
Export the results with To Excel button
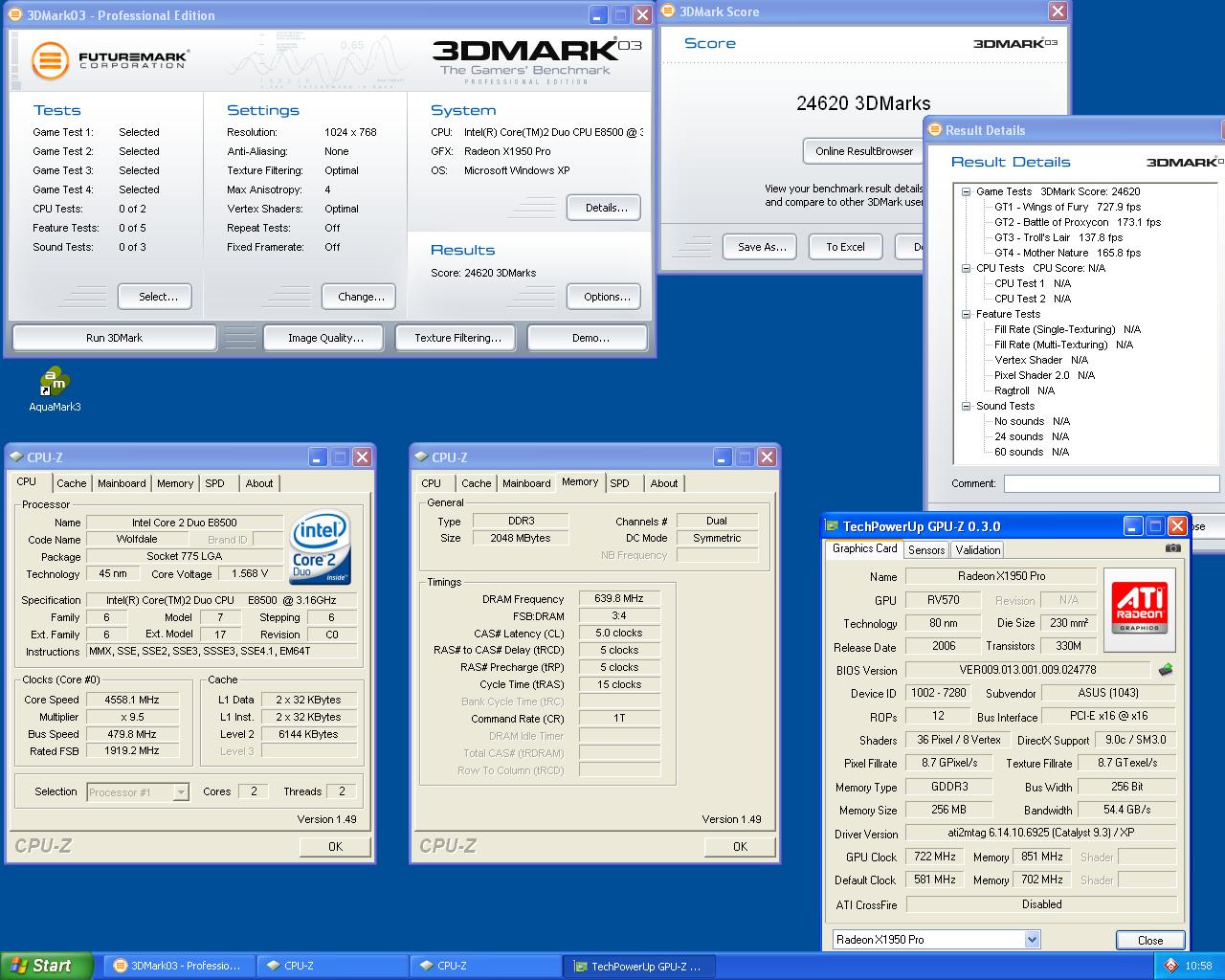tap(845, 247)
